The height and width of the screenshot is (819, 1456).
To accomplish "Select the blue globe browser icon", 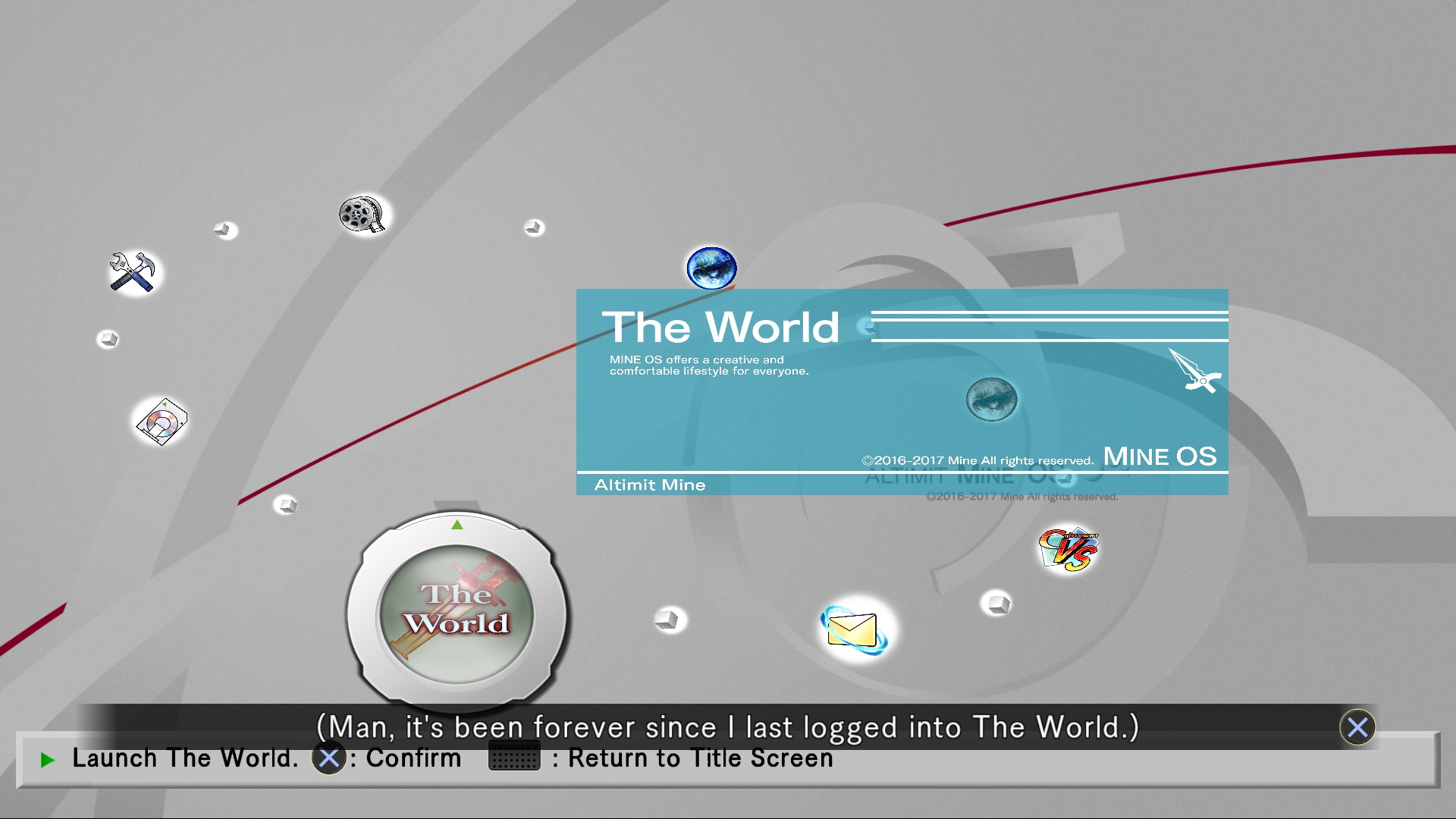I will [711, 268].
